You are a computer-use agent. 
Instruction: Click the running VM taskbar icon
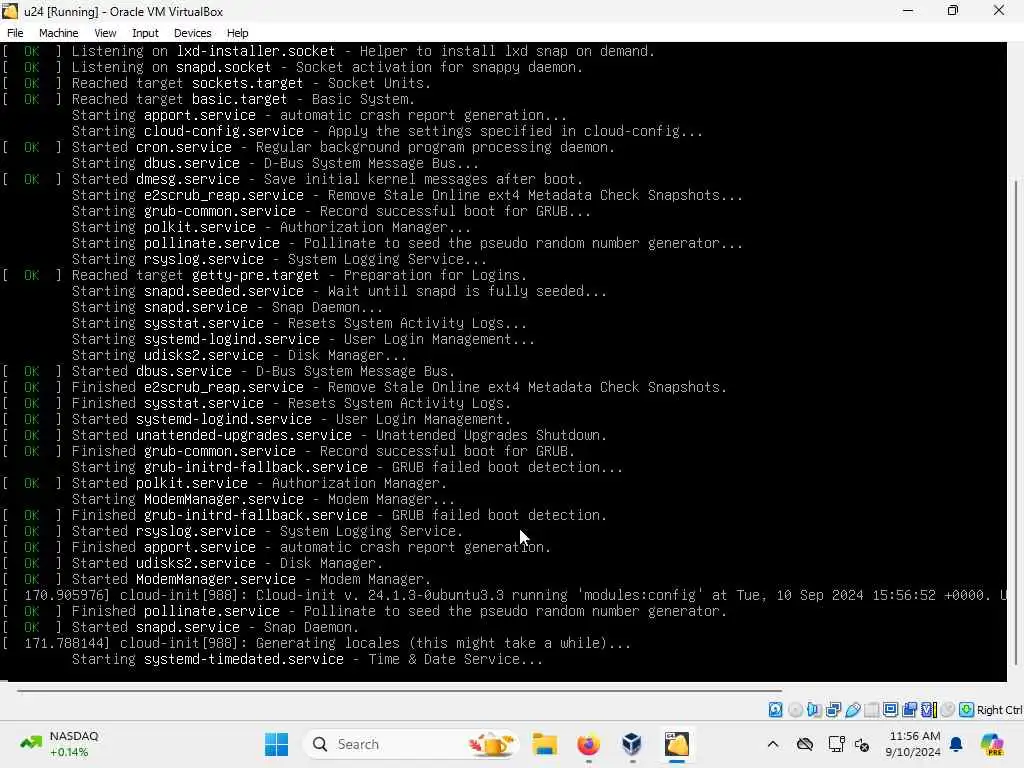click(x=677, y=744)
